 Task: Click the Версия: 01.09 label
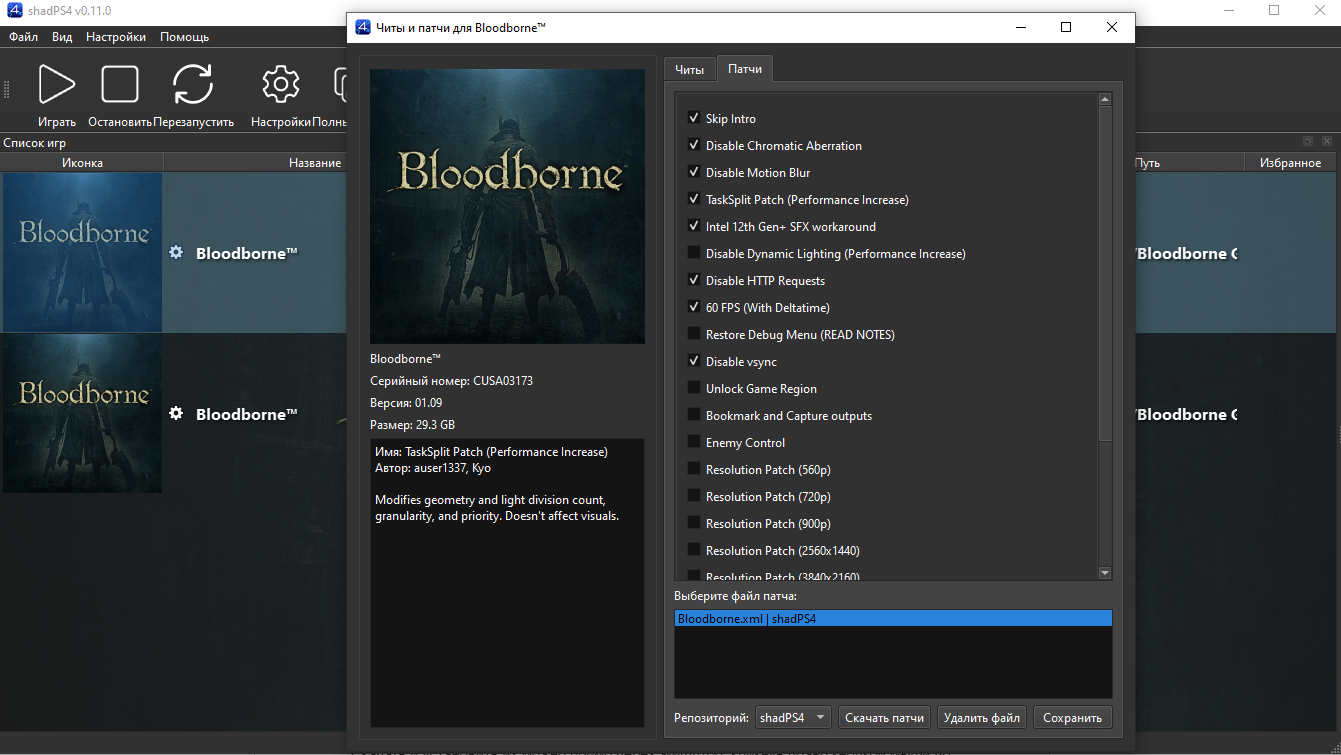coord(406,403)
